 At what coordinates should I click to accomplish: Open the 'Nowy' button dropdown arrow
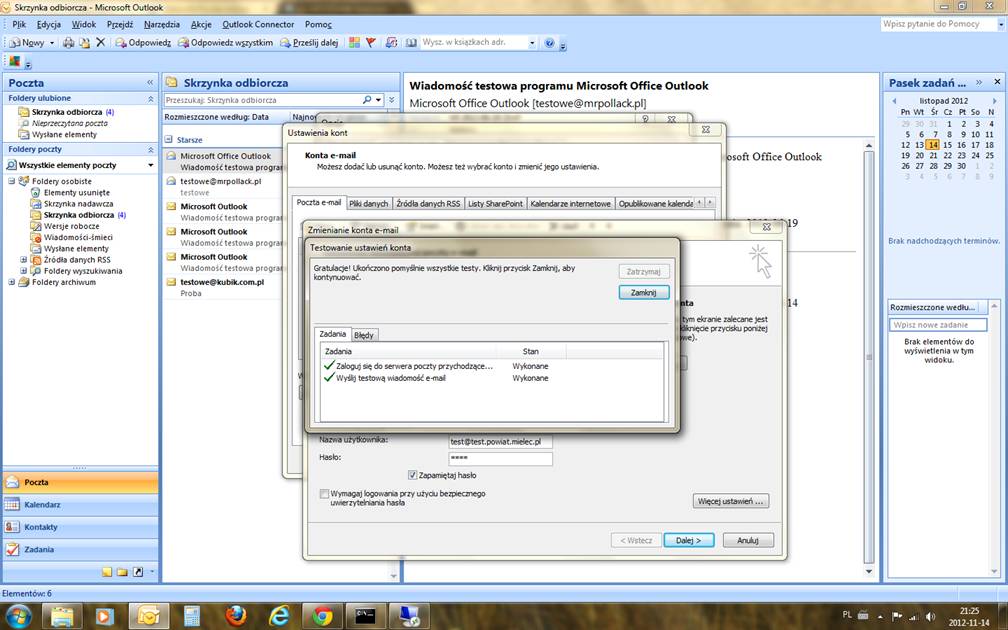click(x=51, y=43)
